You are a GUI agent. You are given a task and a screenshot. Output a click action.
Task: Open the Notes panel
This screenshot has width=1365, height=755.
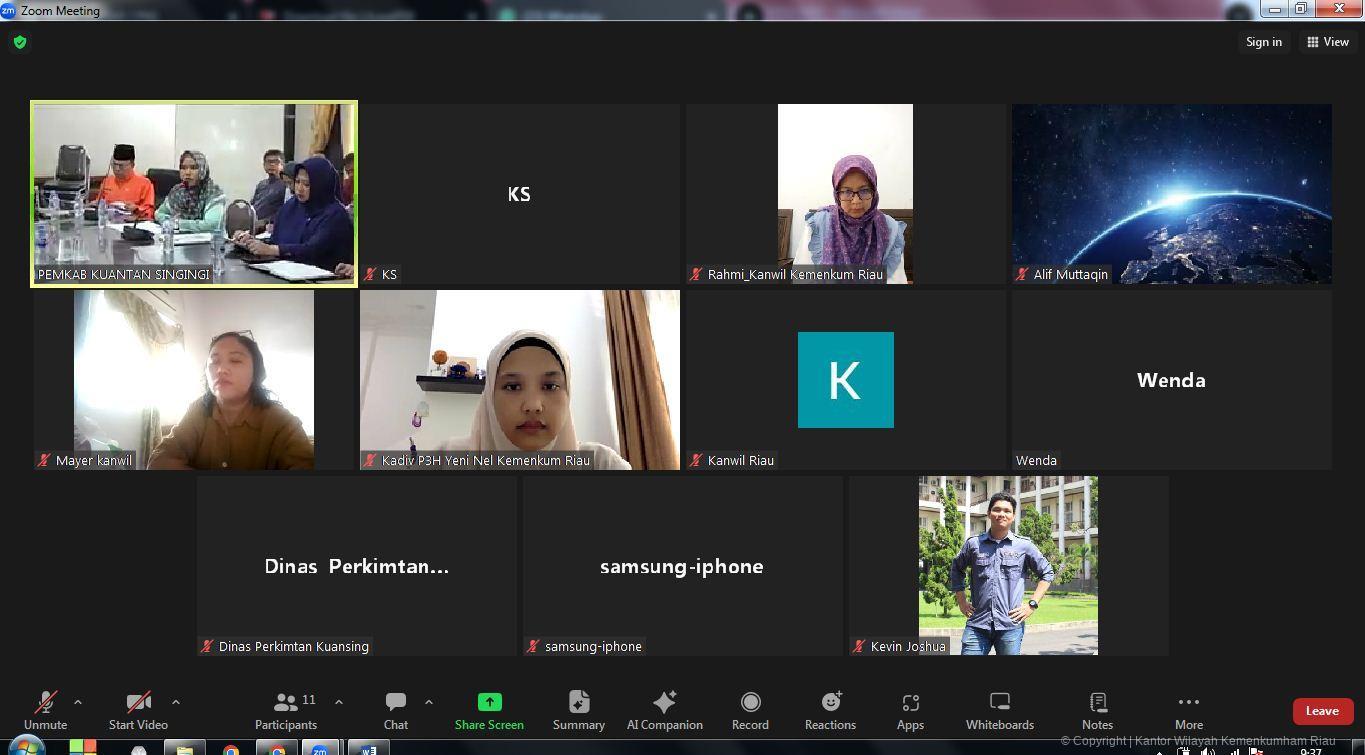[x=1097, y=711]
